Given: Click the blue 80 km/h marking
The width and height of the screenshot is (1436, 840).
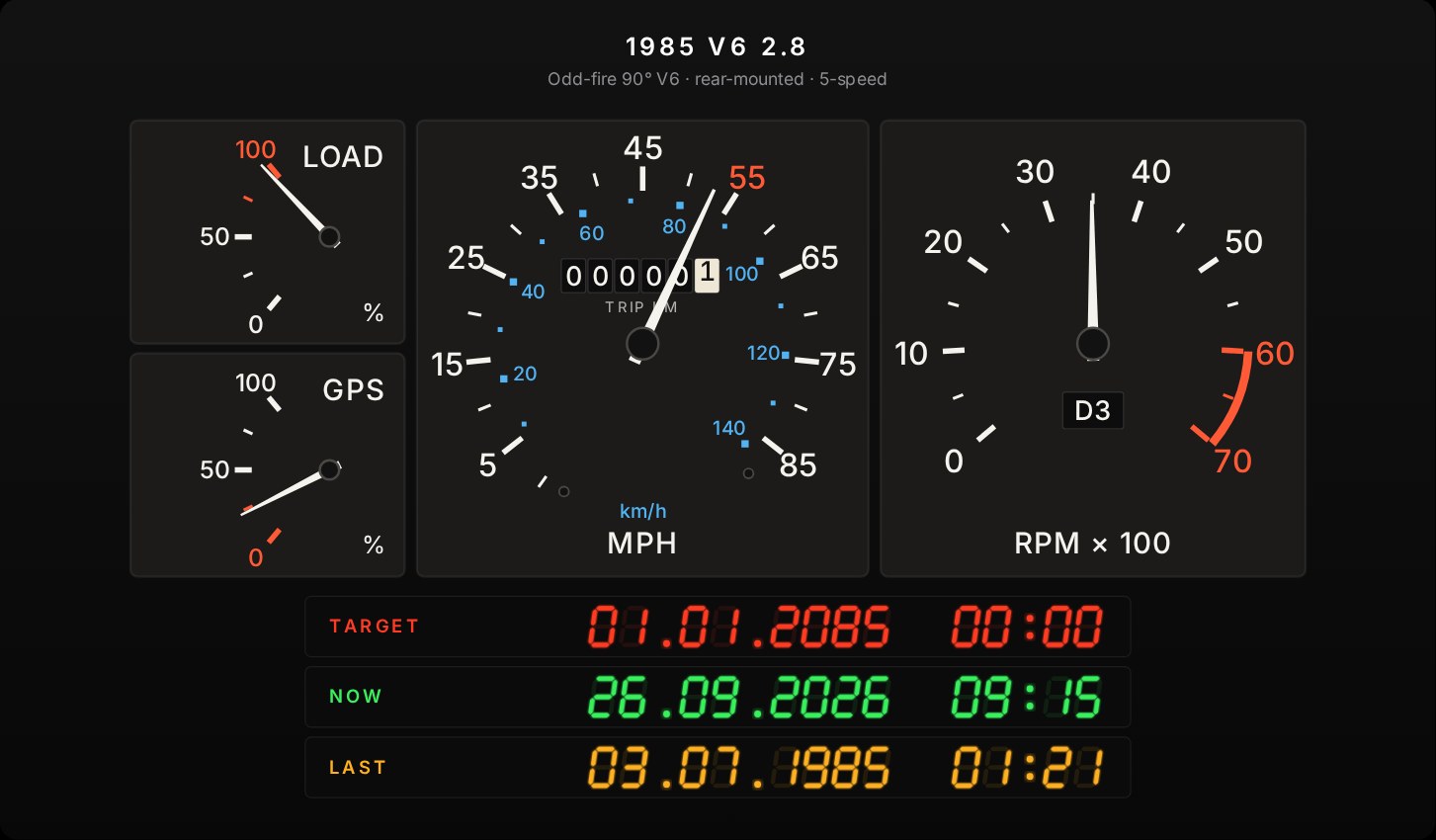Looking at the screenshot, I should 674,226.
